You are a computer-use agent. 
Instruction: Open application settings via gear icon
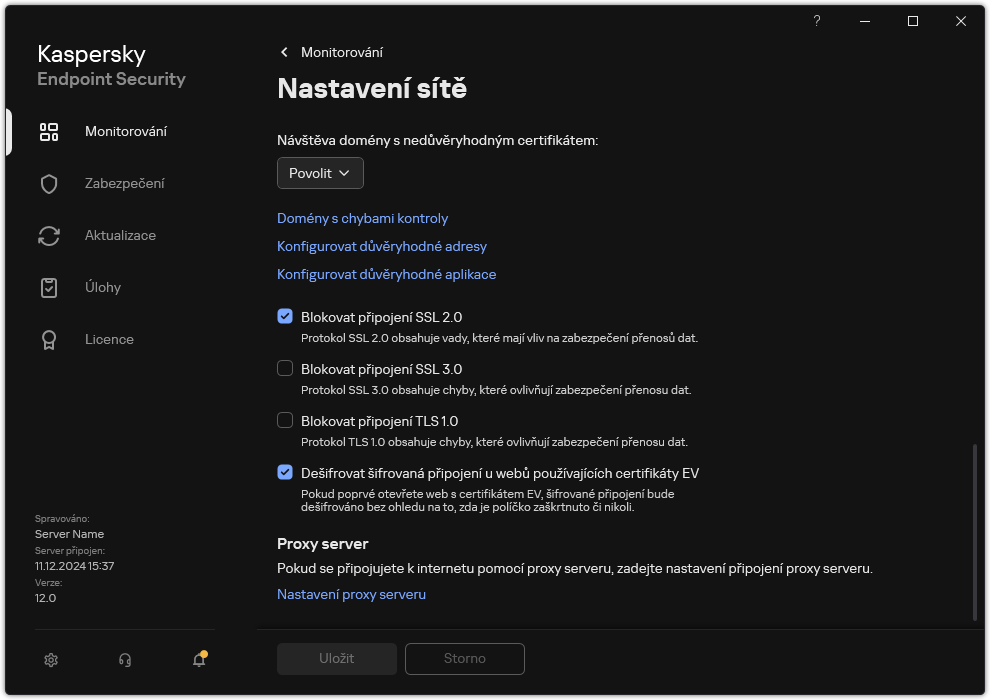[x=50, y=660]
